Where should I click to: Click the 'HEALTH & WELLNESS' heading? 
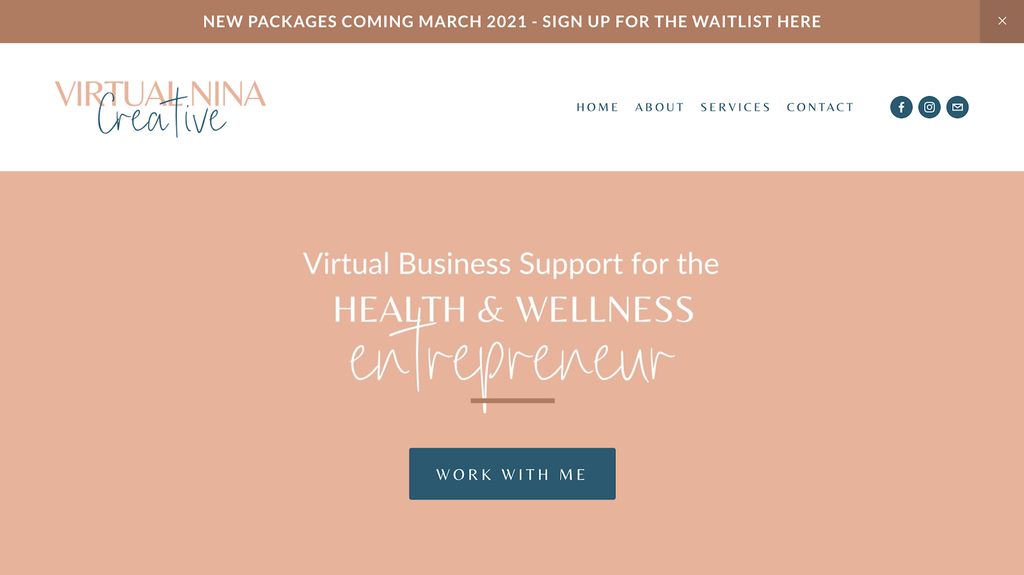click(513, 310)
